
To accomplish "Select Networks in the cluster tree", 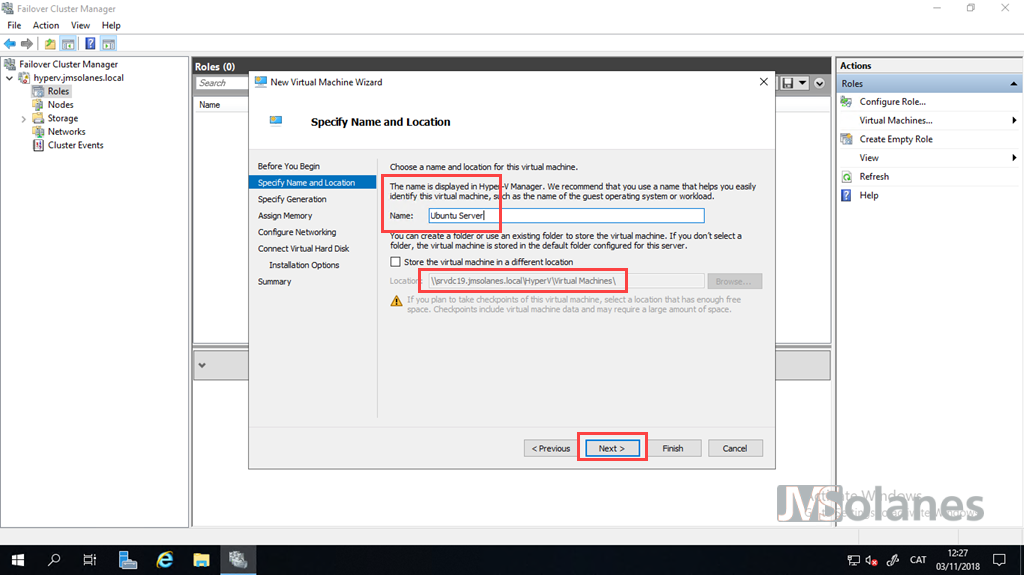I will [66, 132].
